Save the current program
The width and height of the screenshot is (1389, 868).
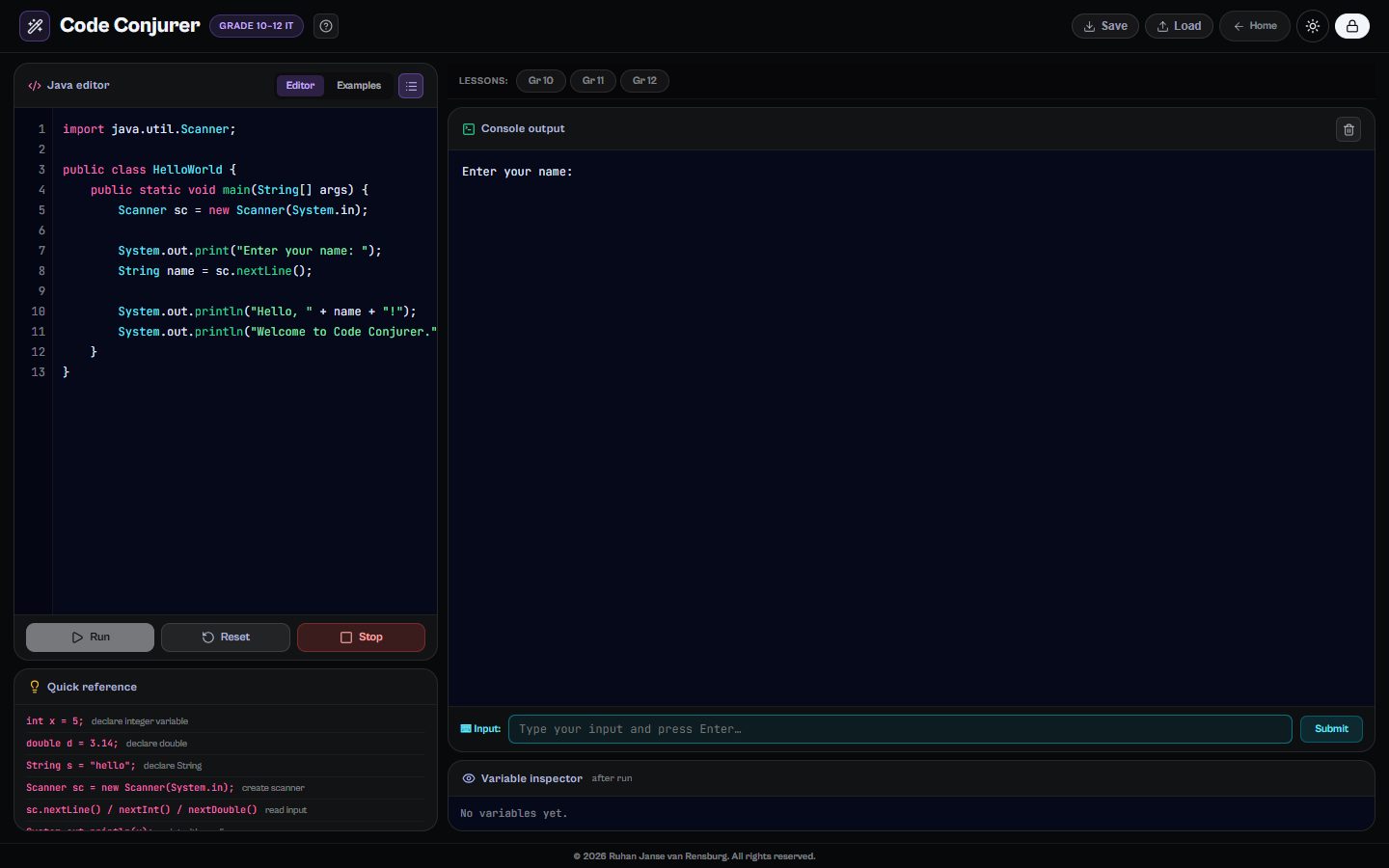click(1105, 26)
